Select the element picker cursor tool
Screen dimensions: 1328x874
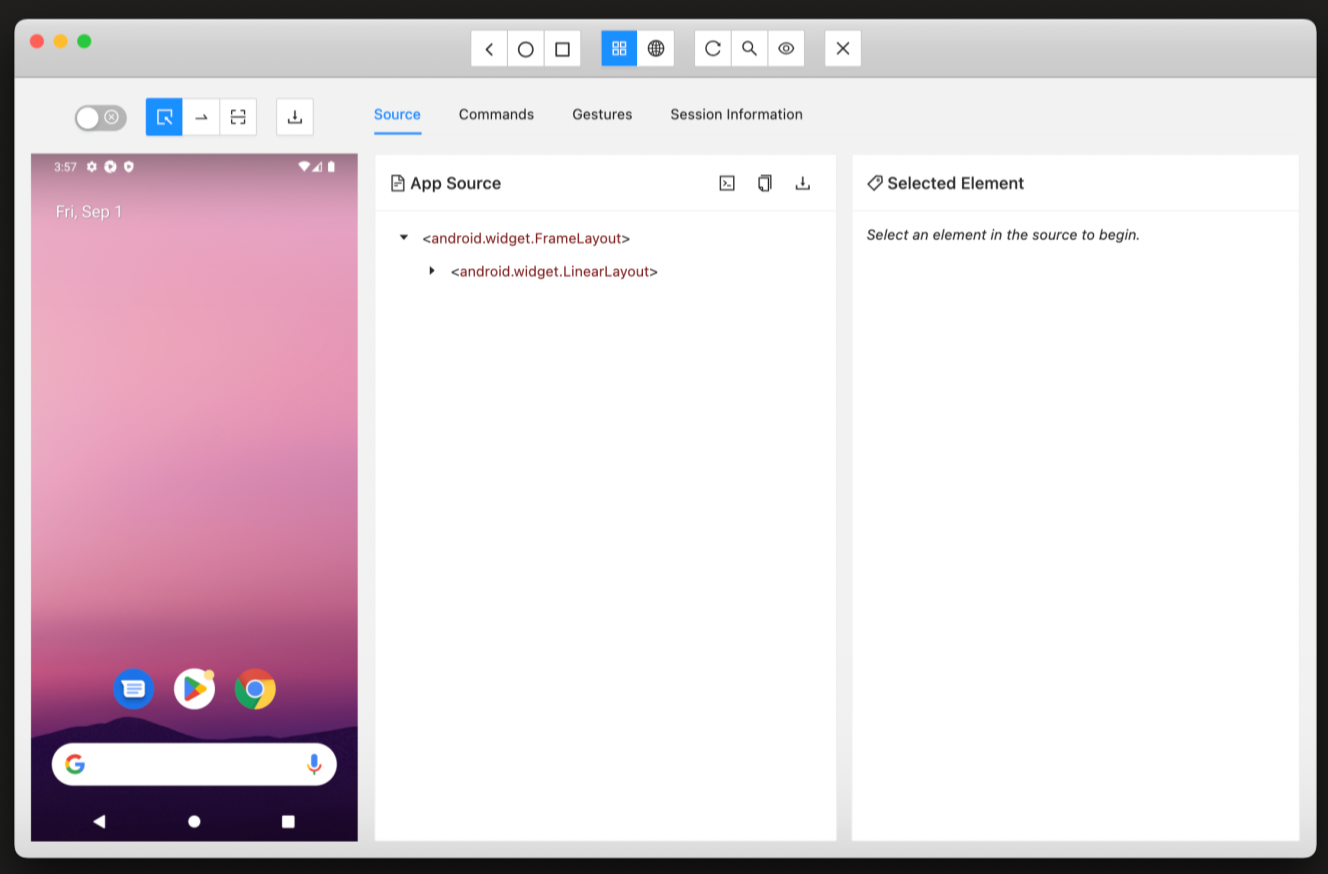pos(164,117)
